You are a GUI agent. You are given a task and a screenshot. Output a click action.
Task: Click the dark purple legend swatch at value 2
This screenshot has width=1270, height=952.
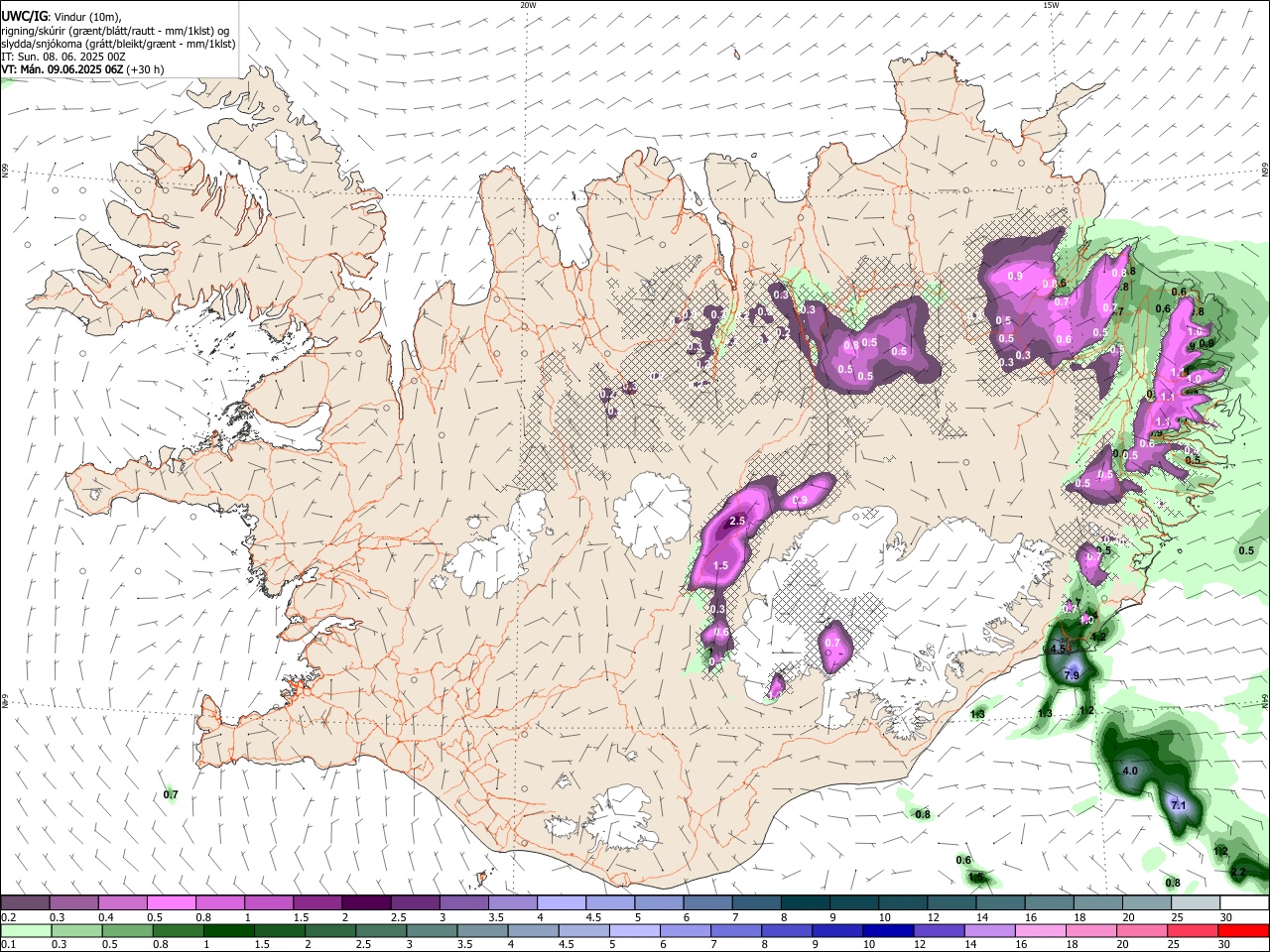pos(365,902)
